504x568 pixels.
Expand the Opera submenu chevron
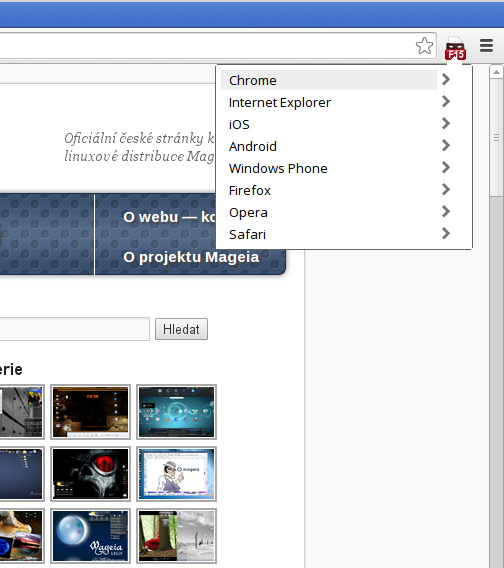[446, 212]
